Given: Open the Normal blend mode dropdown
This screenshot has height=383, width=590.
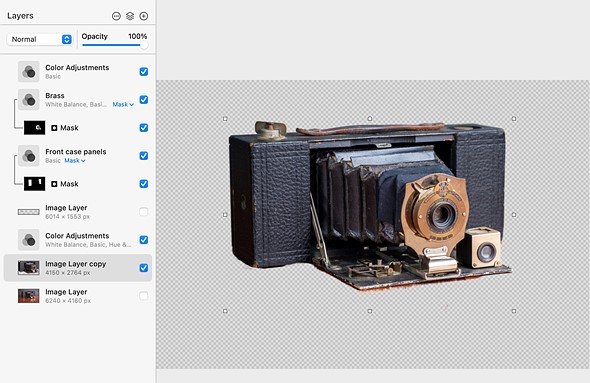Looking at the screenshot, I should click(40, 39).
